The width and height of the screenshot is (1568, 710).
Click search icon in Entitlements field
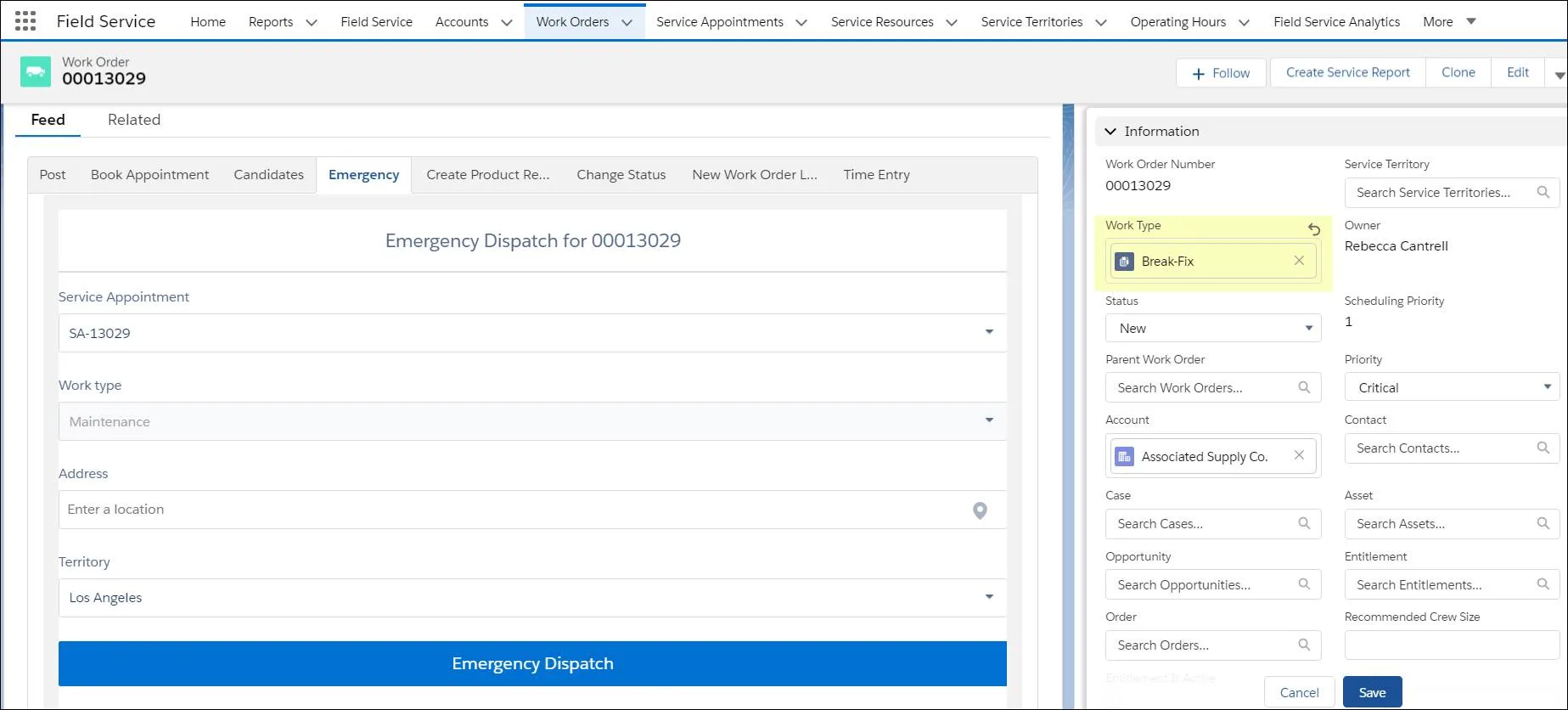1543,584
